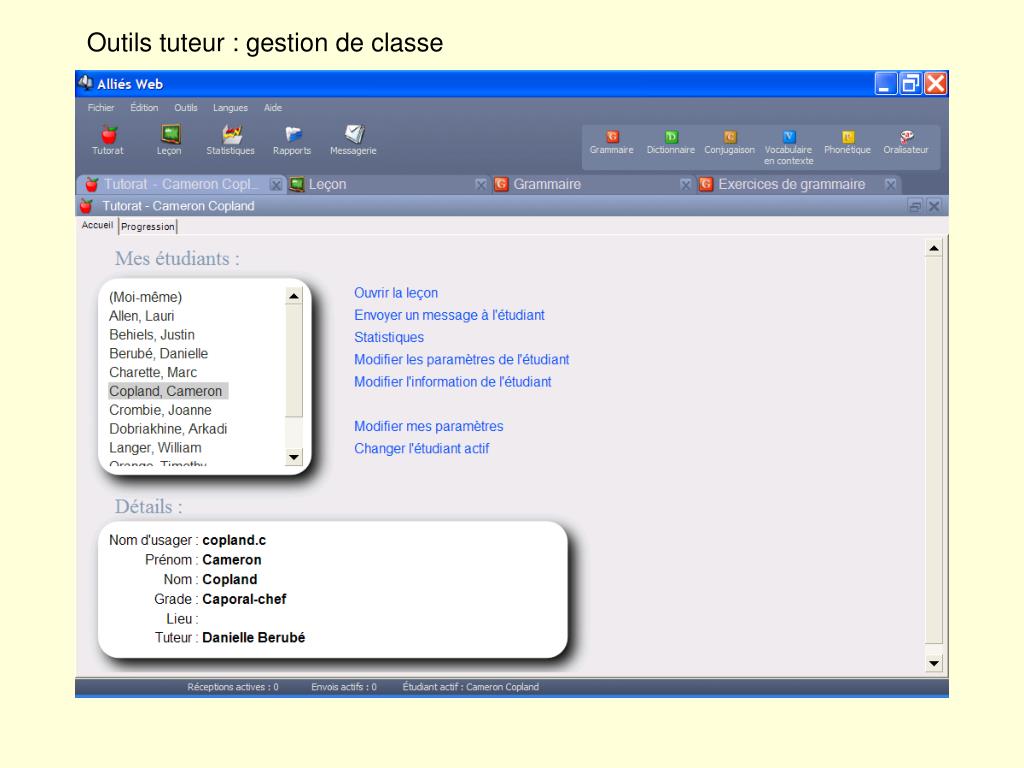Select the Accueil sub-tab

point(97,225)
